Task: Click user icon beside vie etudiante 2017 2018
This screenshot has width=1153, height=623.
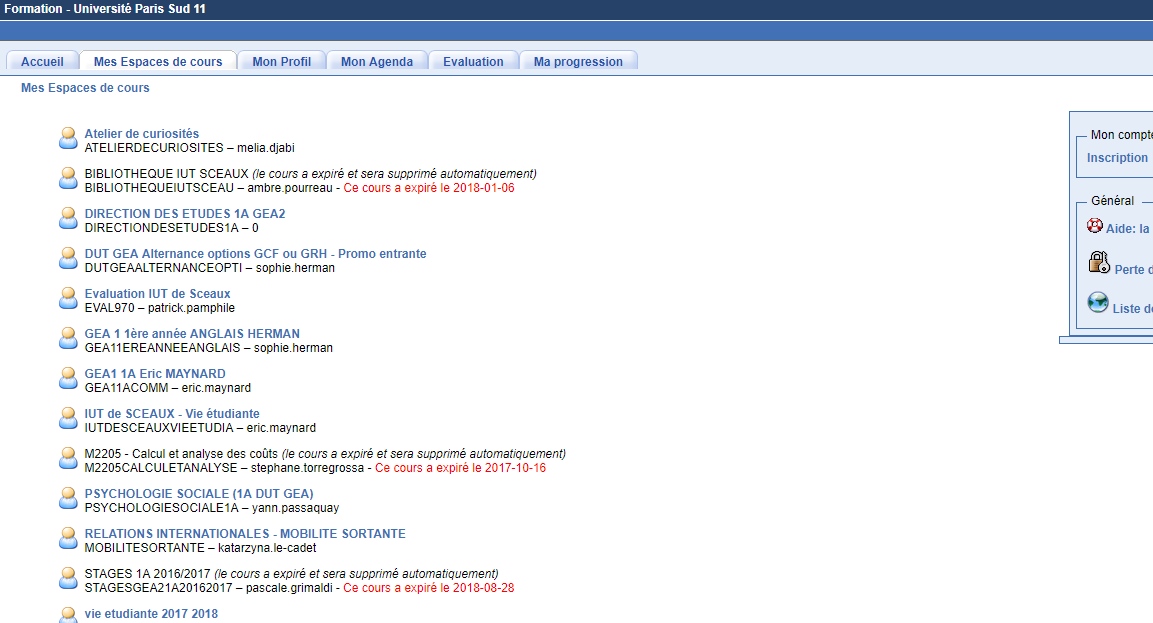Action: pos(68,615)
